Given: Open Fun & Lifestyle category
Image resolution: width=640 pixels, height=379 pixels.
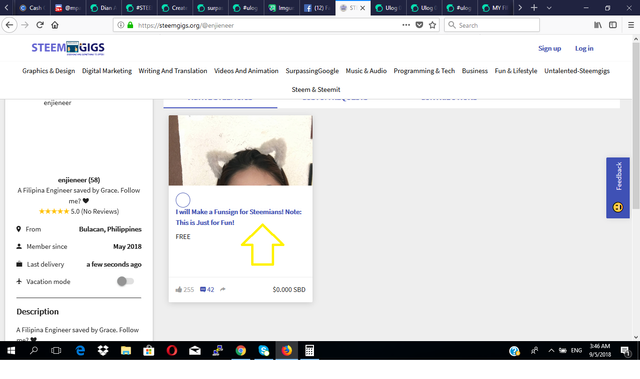Looking at the screenshot, I should [x=516, y=71].
